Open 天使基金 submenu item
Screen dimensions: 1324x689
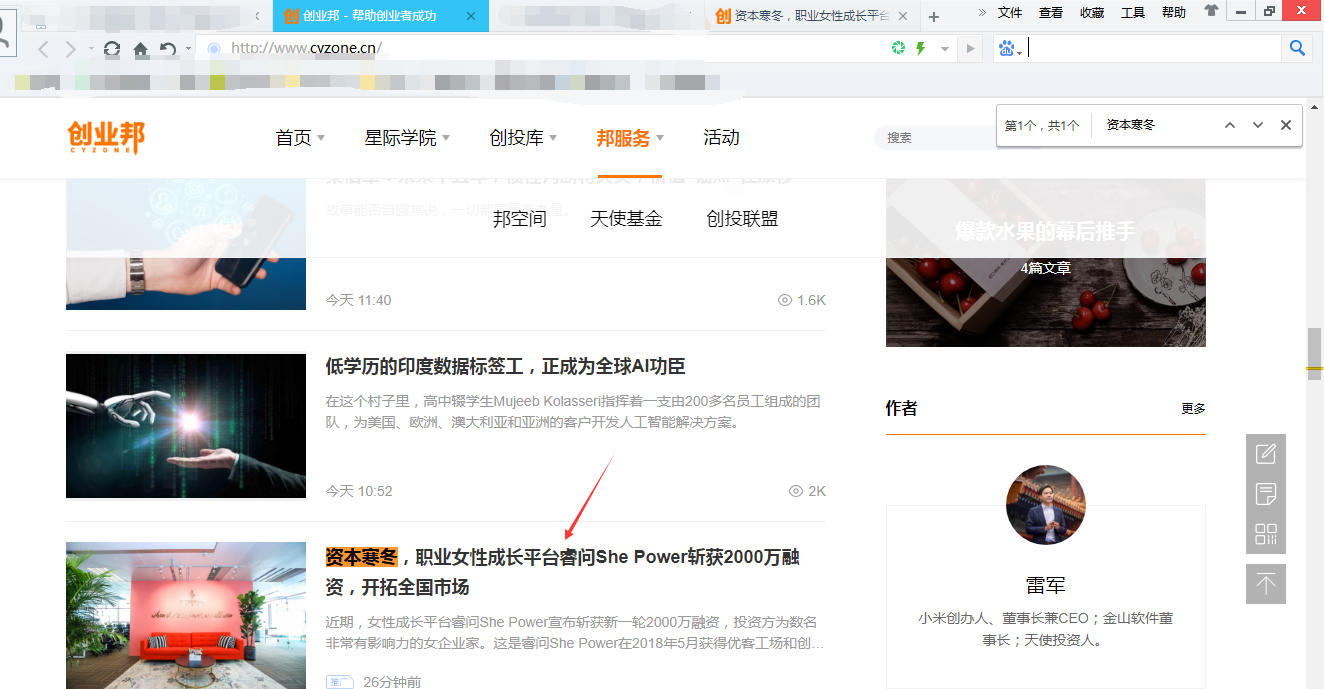coord(626,219)
